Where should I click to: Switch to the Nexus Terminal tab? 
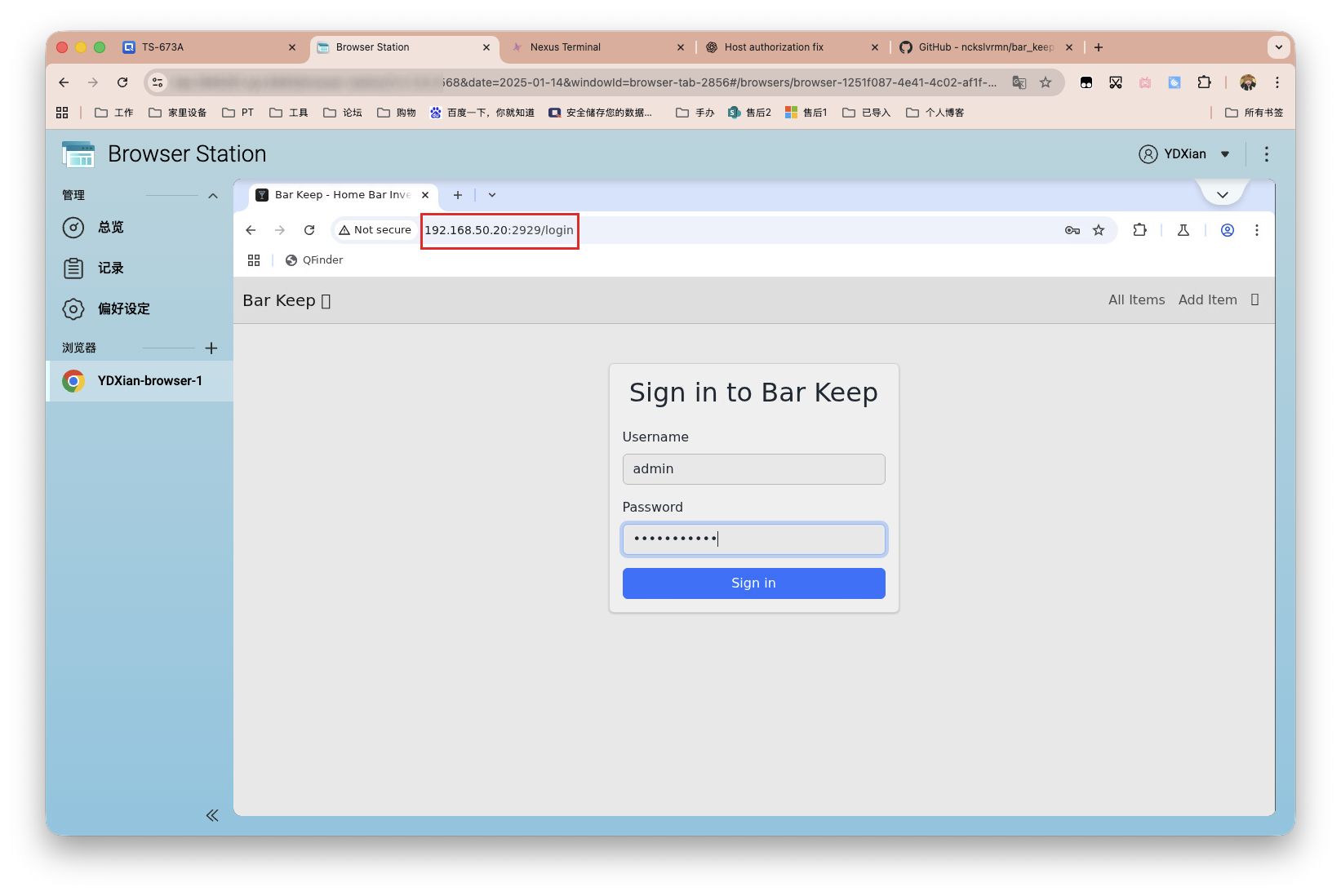[566, 47]
